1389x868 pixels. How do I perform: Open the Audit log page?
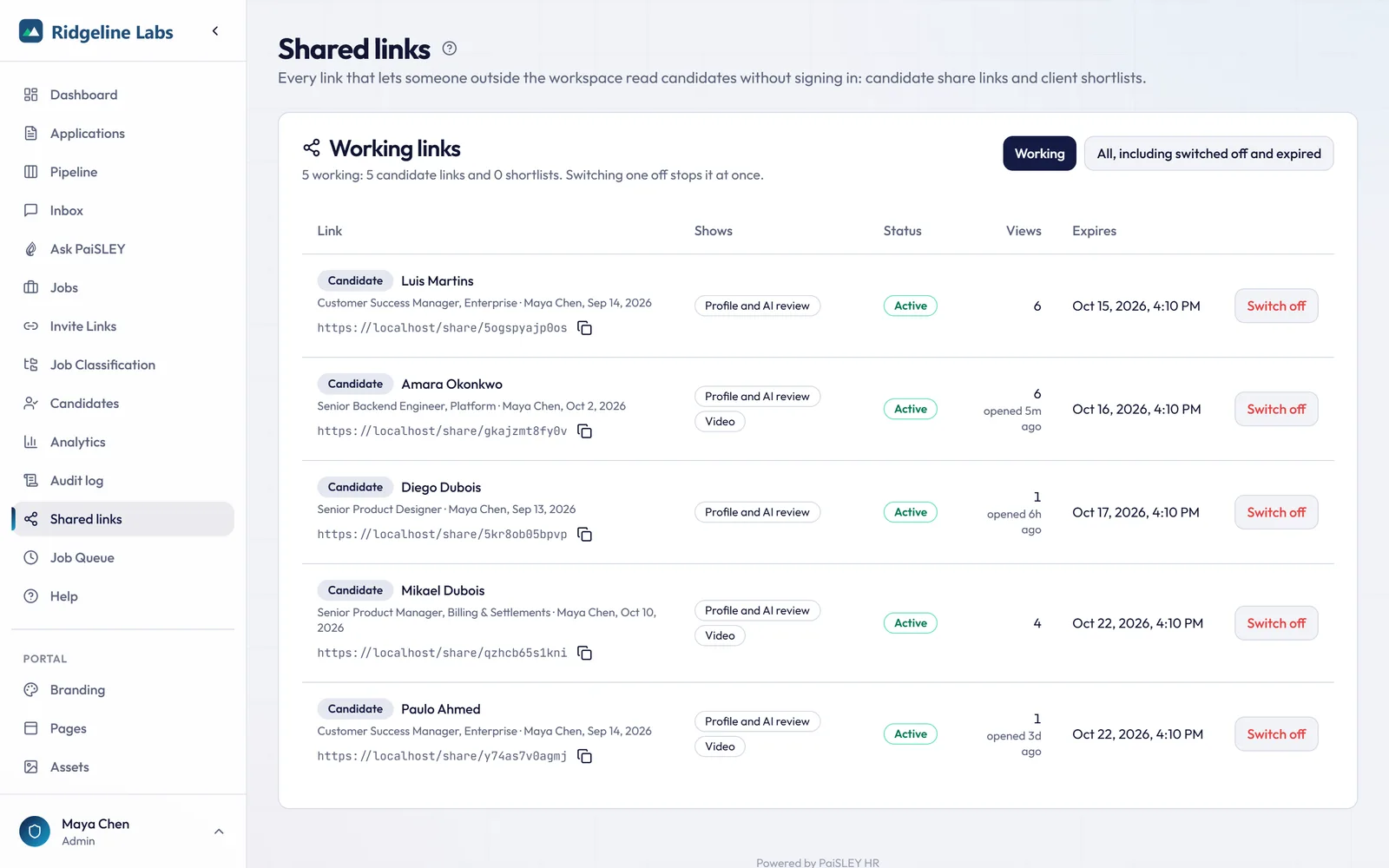pyautogui.click(x=123, y=481)
